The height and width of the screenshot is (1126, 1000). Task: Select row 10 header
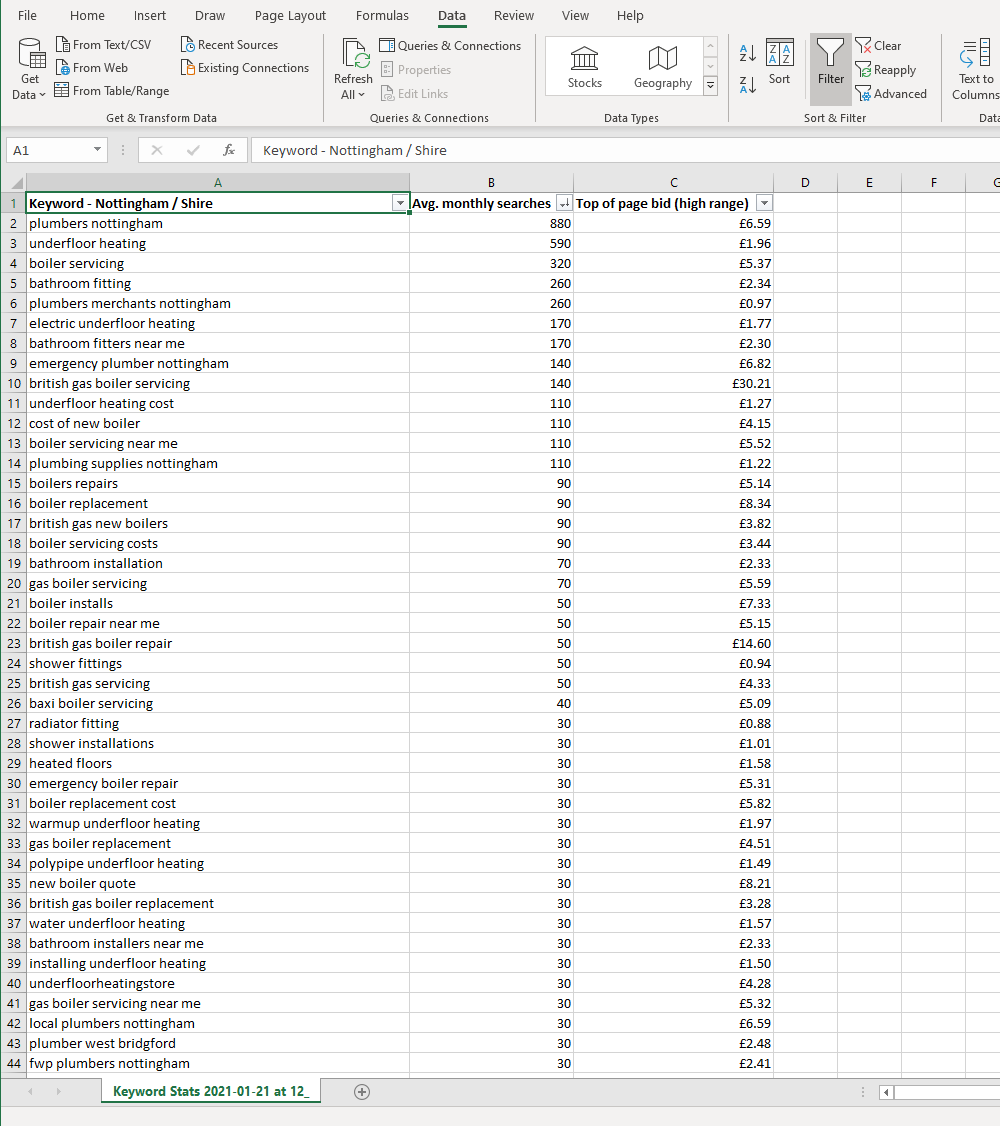(14, 383)
